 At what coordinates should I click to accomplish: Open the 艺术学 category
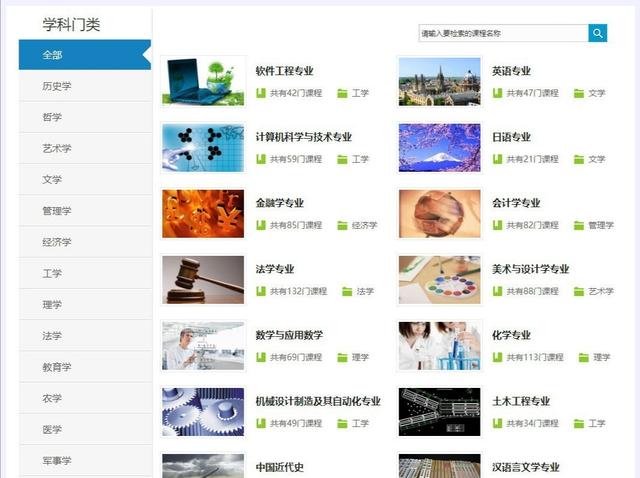pos(85,149)
